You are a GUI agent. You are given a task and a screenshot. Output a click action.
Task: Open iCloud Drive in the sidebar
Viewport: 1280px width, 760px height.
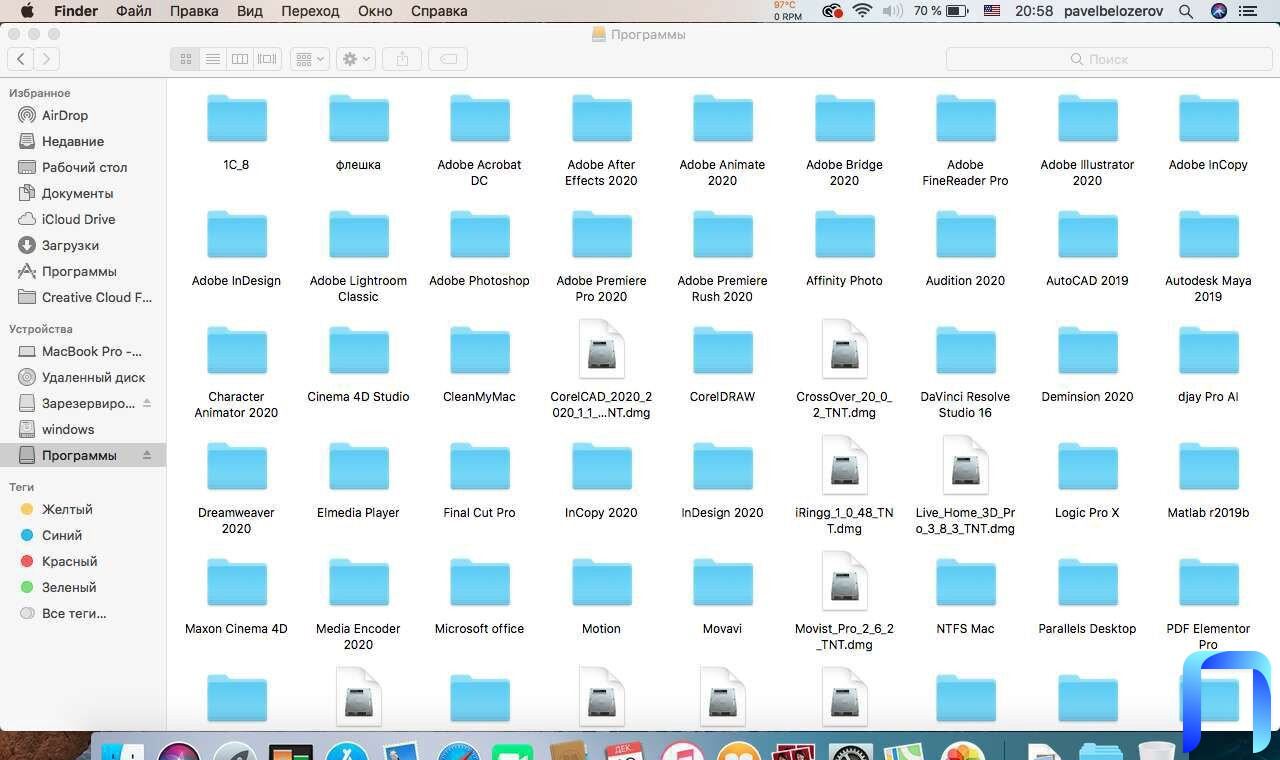point(83,219)
